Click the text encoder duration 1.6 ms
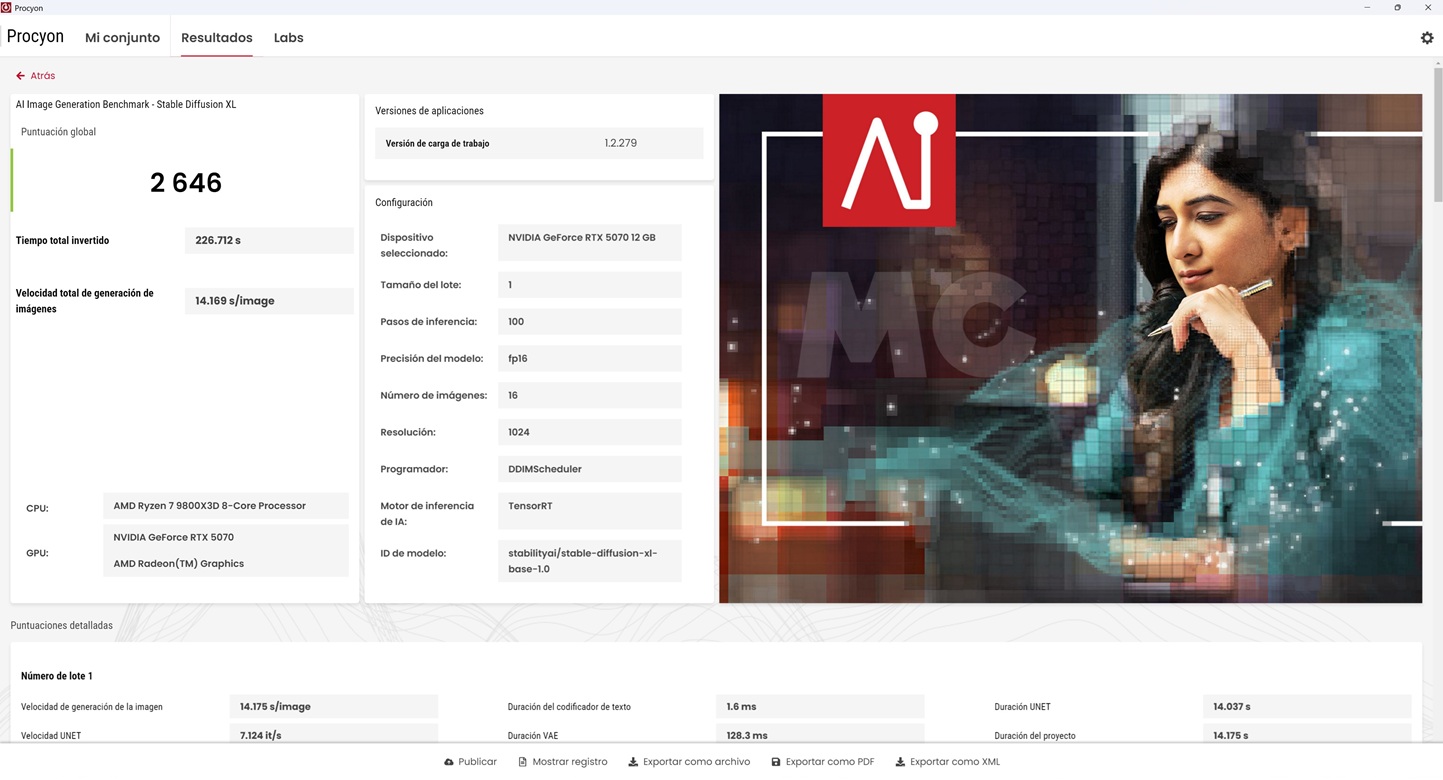1443x780 pixels. tap(820, 707)
